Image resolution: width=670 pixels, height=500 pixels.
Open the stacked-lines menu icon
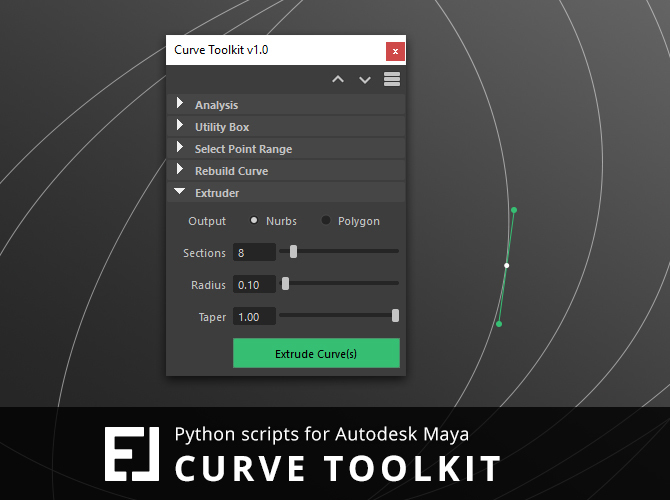pyautogui.click(x=392, y=79)
